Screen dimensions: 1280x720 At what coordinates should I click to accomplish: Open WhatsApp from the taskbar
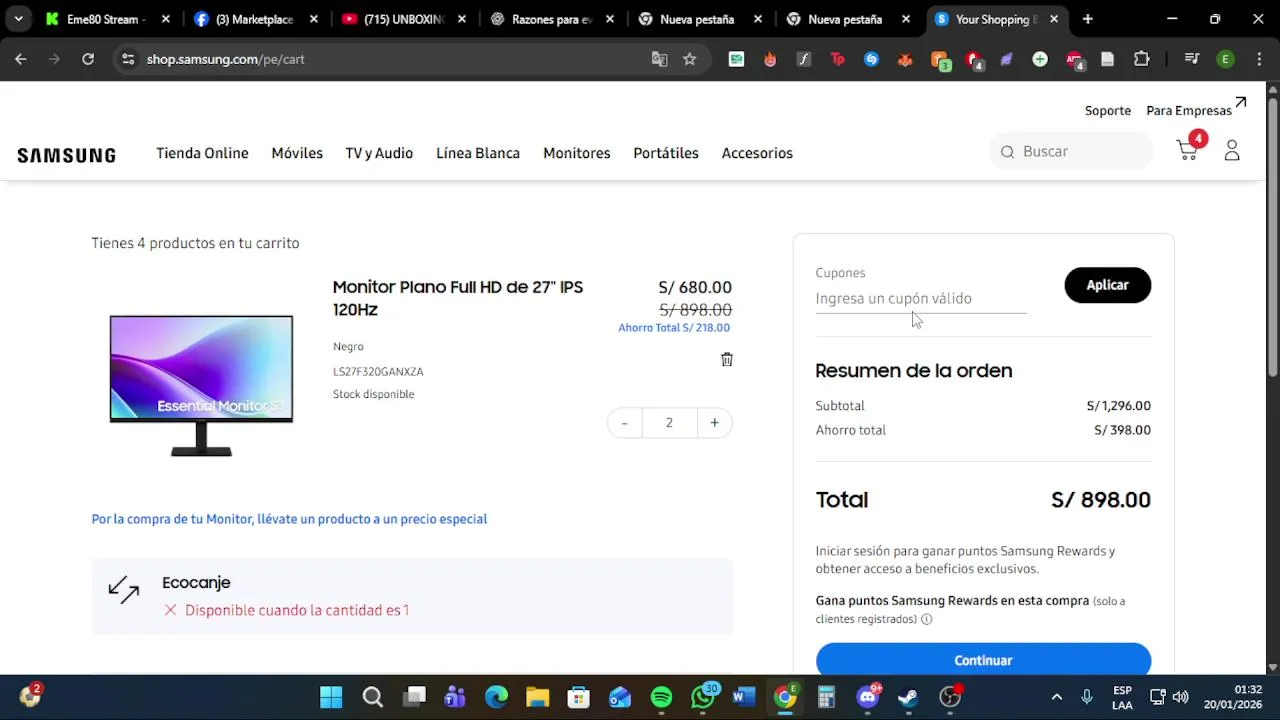point(703,697)
